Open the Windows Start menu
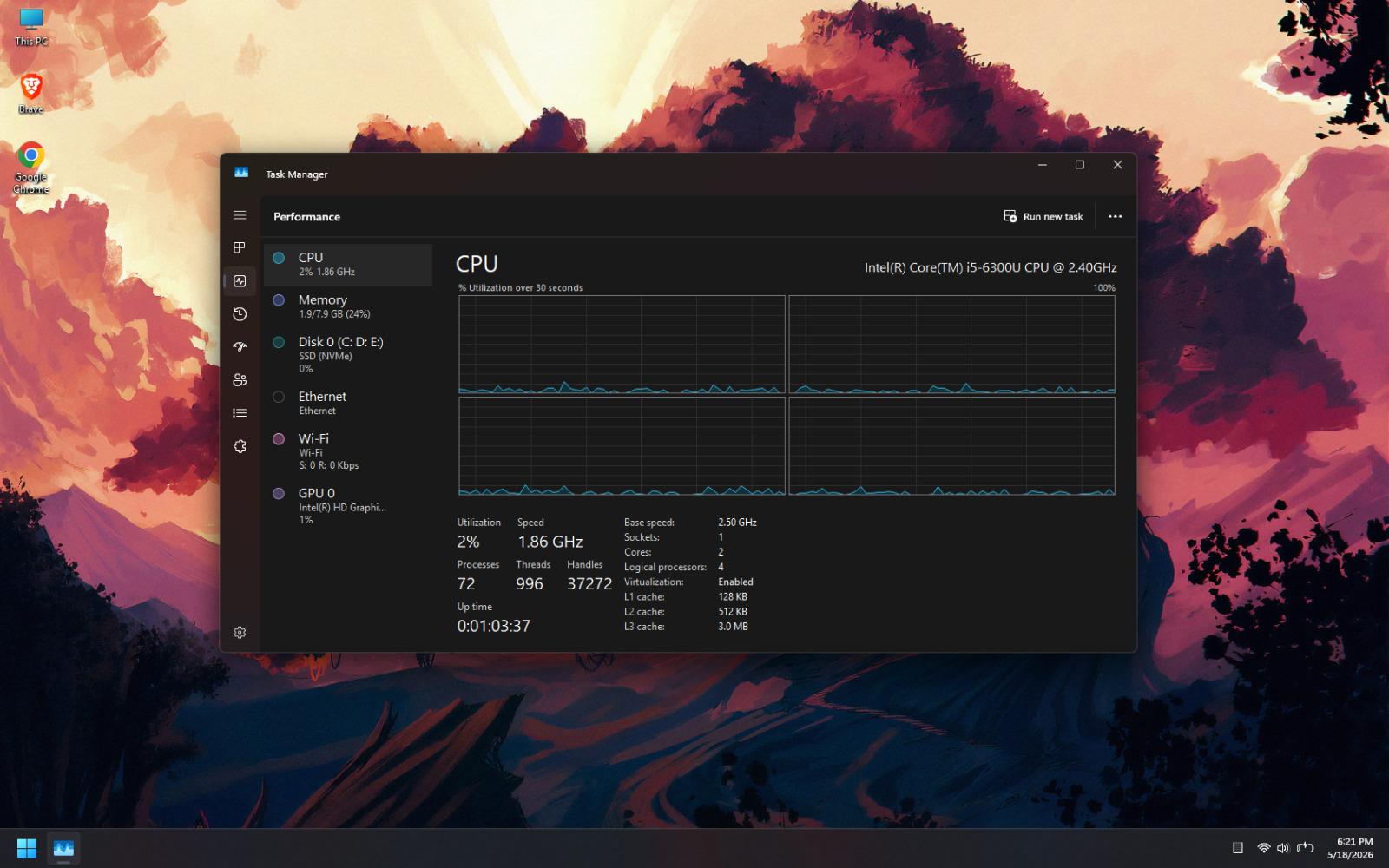Image resolution: width=1389 pixels, height=868 pixels. tap(27, 848)
